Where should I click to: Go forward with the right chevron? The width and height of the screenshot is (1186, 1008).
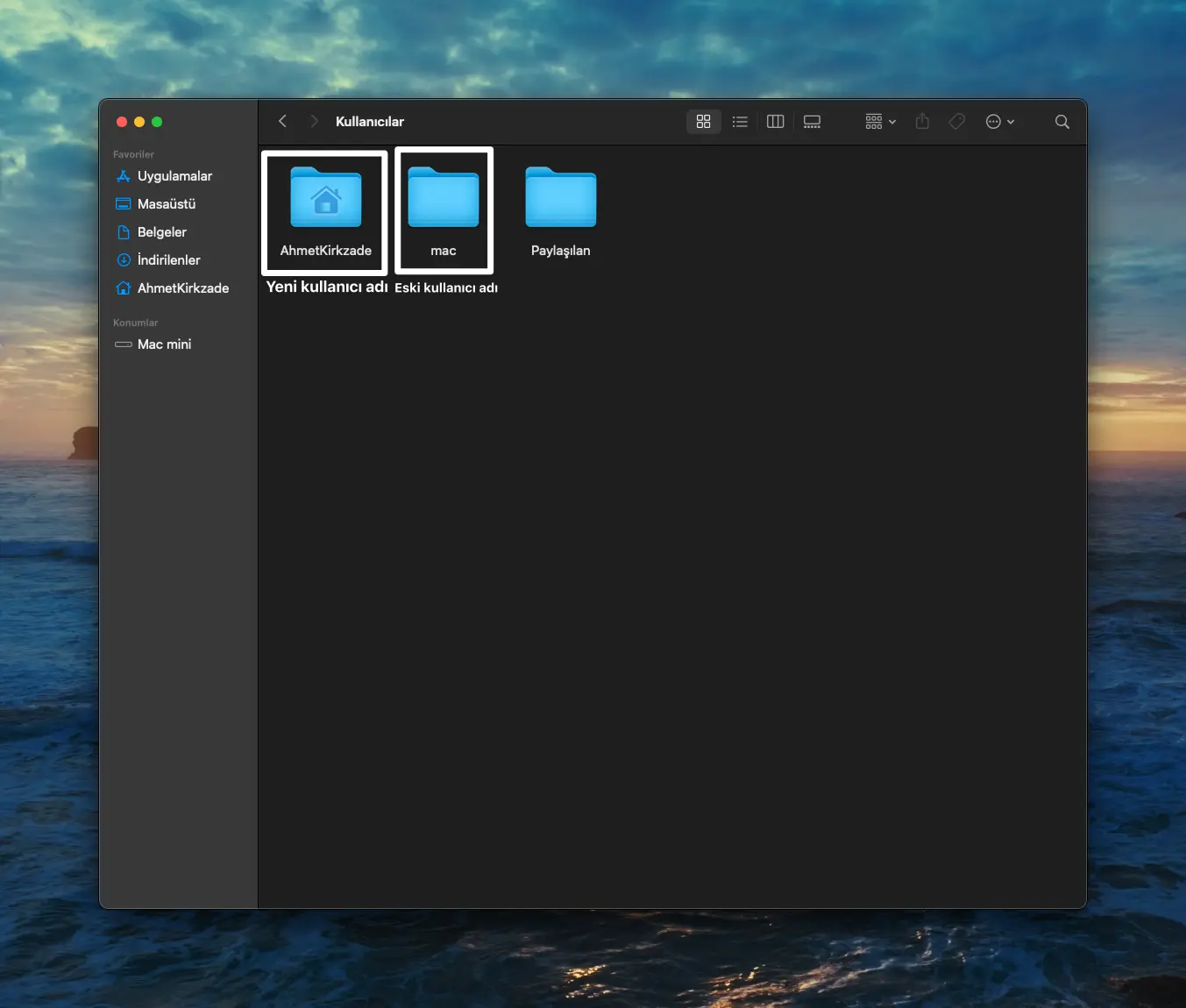[314, 121]
